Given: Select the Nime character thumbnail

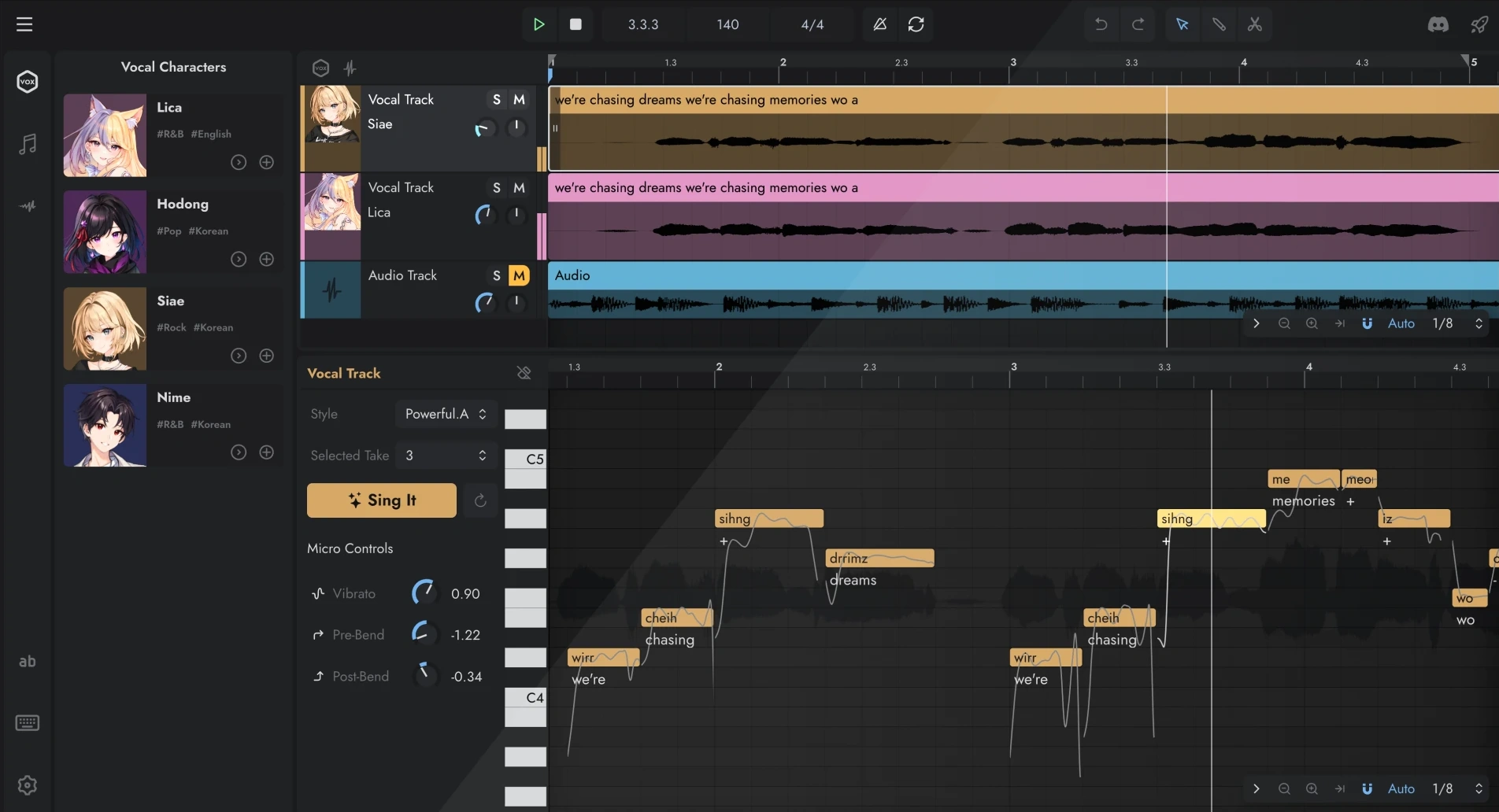Looking at the screenshot, I should pyautogui.click(x=105, y=425).
